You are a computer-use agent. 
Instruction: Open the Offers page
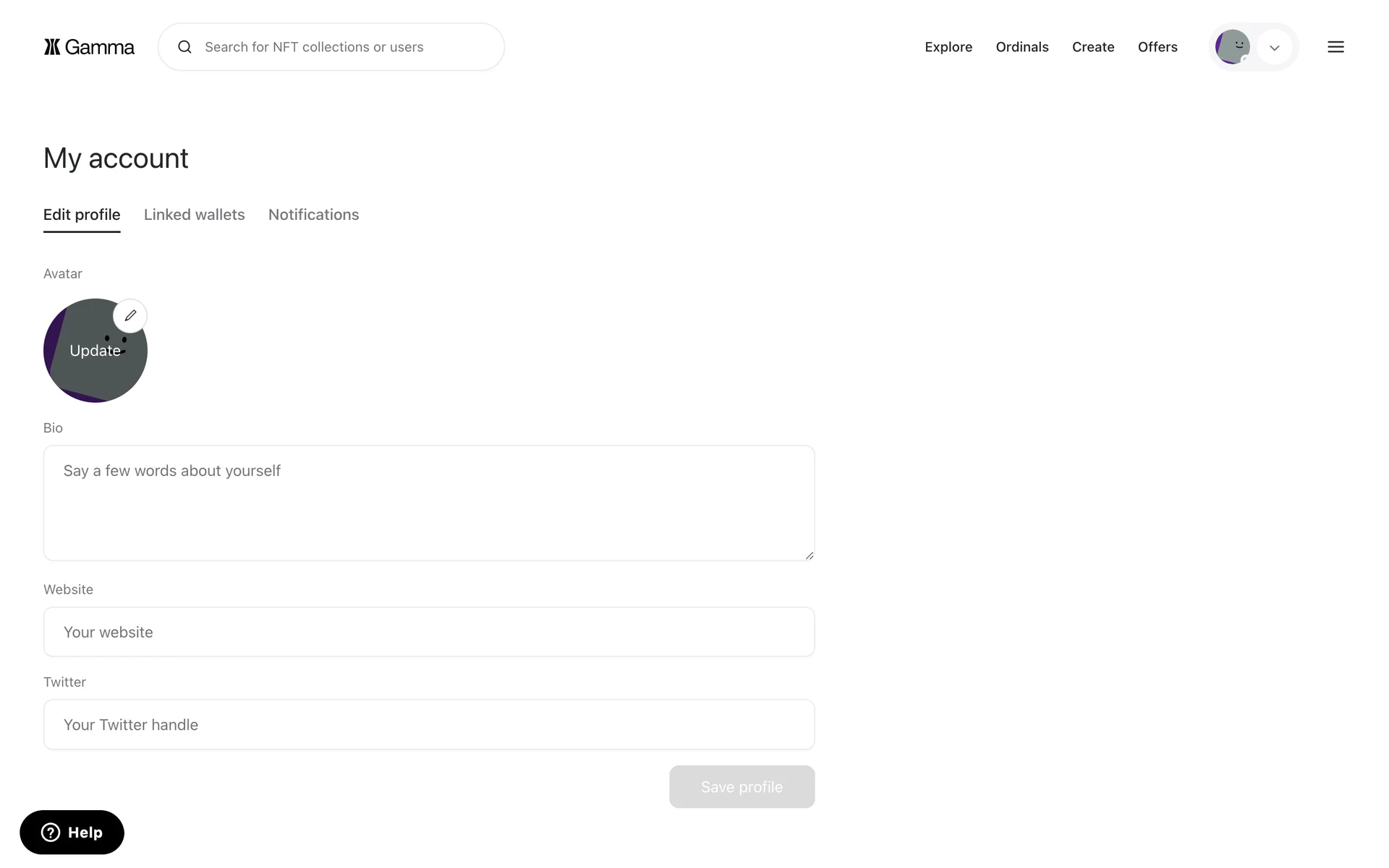1157,47
